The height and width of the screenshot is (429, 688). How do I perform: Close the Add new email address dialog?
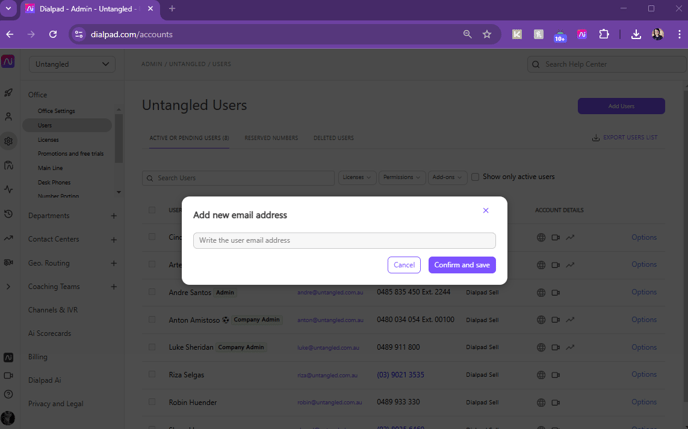click(x=486, y=211)
